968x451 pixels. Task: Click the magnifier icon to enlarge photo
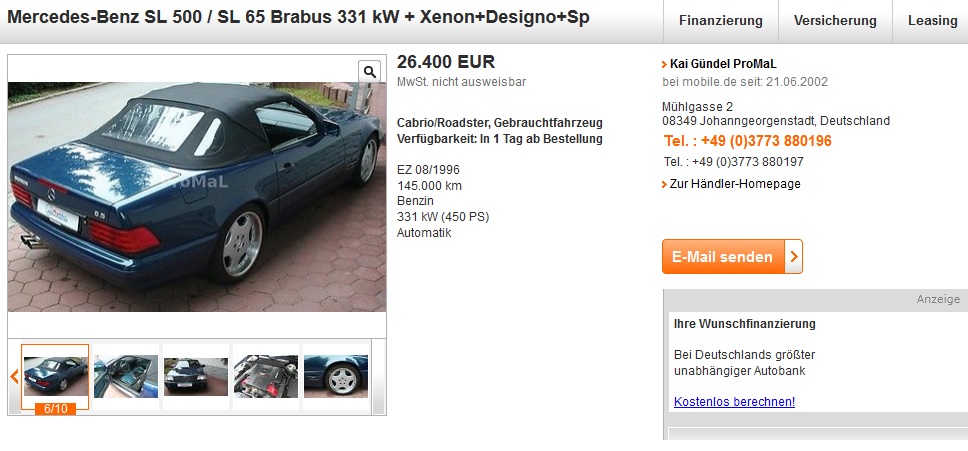[x=369, y=72]
